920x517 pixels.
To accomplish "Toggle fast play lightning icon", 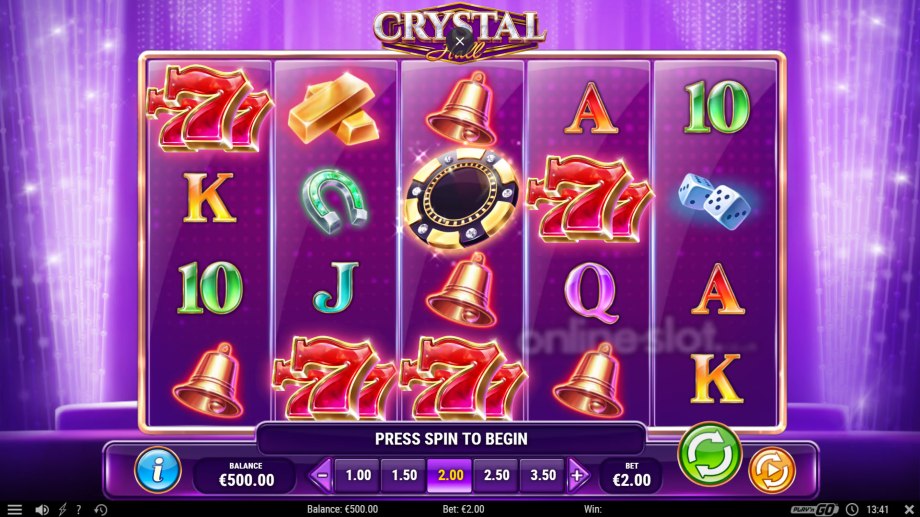I will pos(62,509).
